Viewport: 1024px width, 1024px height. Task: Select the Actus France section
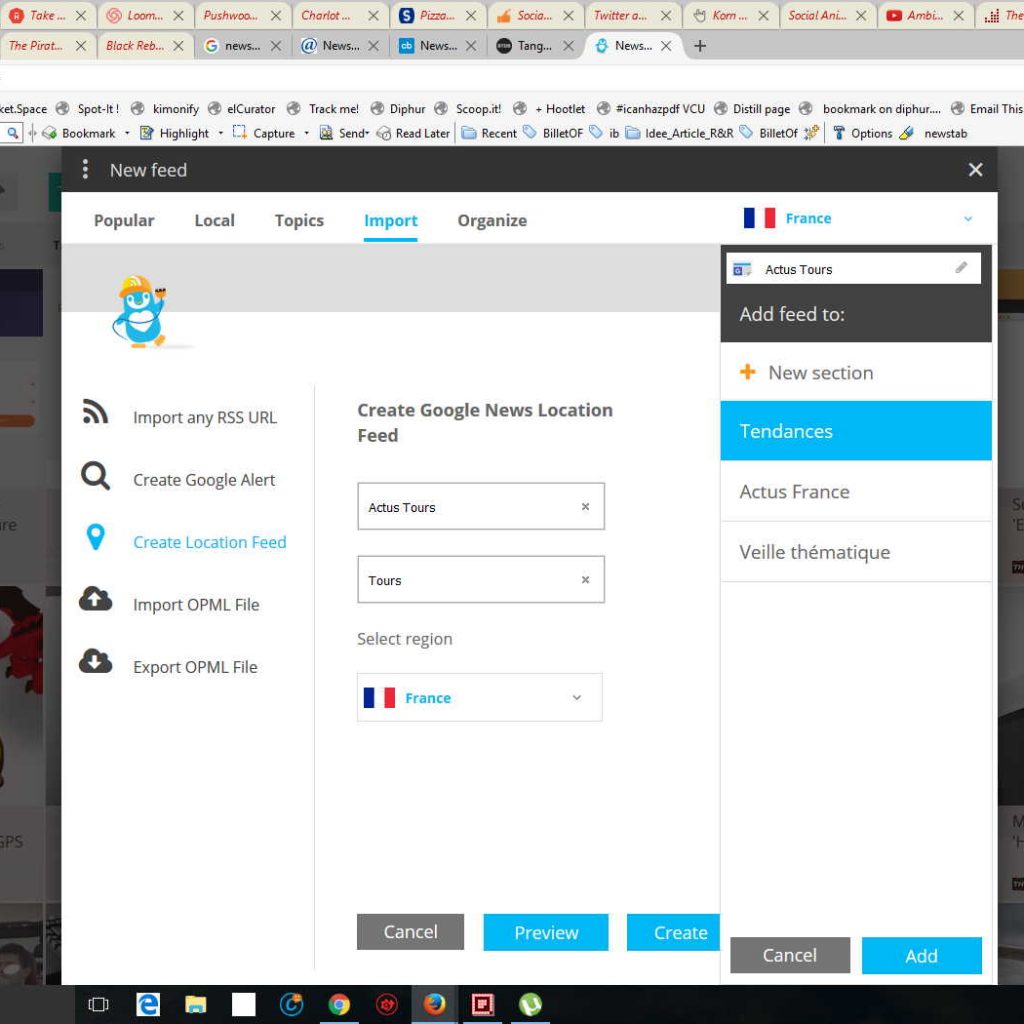coord(856,491)
